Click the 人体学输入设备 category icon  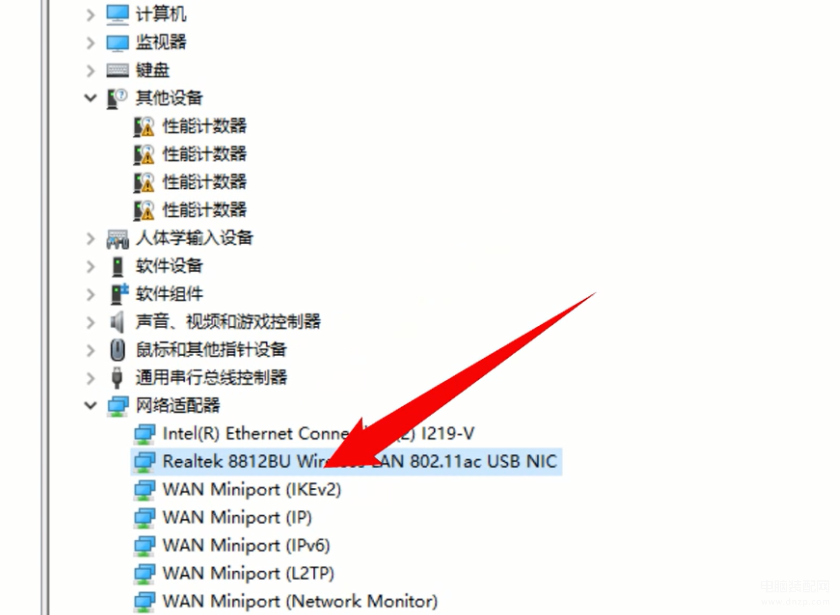(x=117, y=238)
